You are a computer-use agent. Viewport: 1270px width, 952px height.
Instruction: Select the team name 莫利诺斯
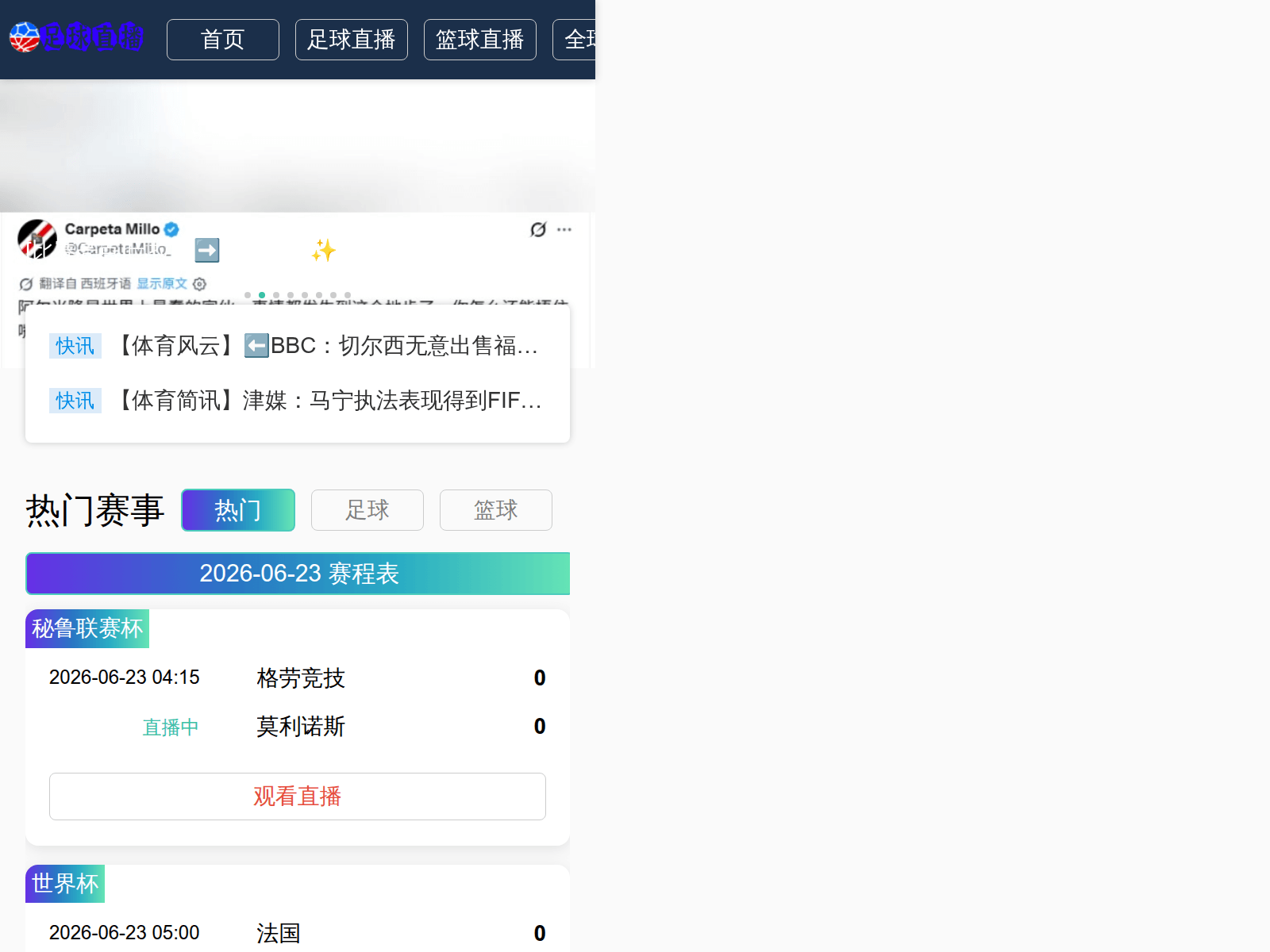point(301,727)
